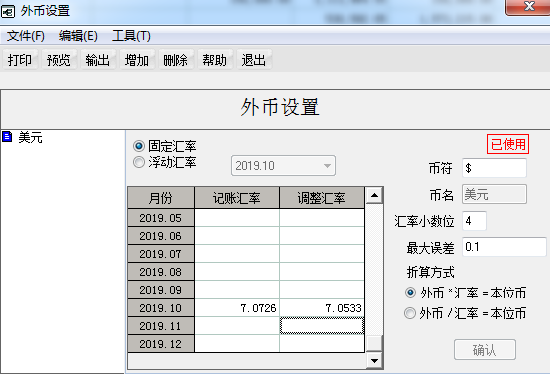550x374 pixels.
Task: Click the 调整汇率 column header
Action: [x=322, y=198]
